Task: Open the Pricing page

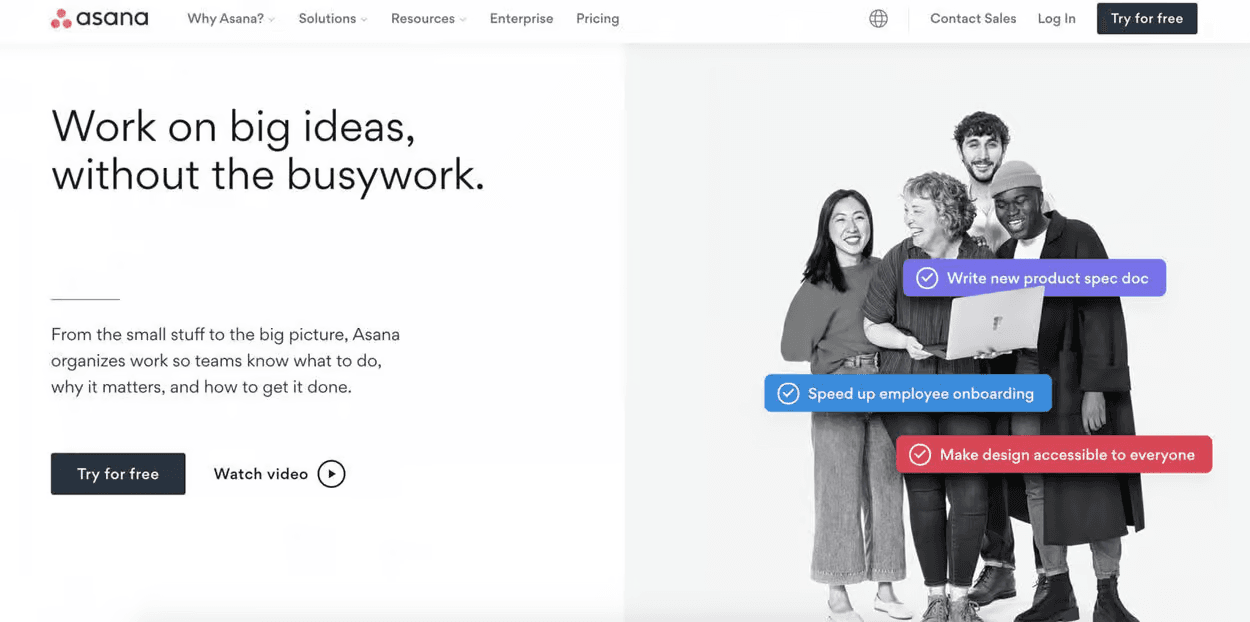Action: (x=597, y=19)
